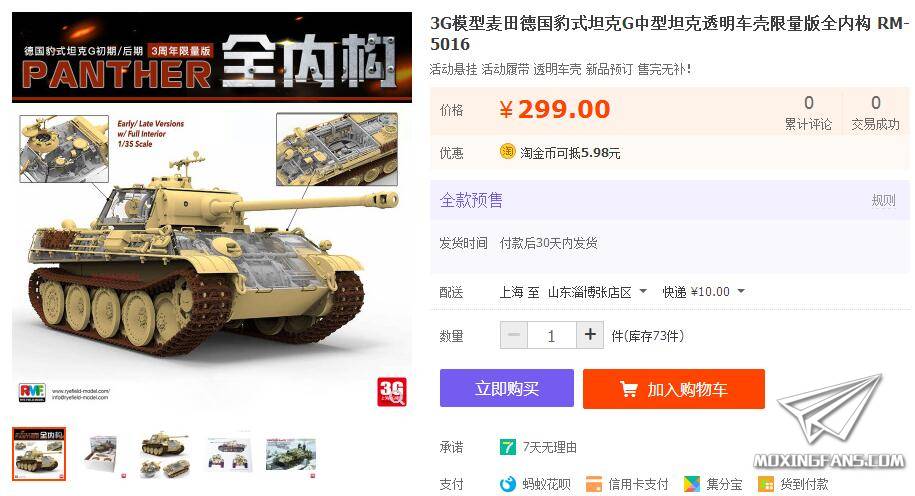Select the first thumbnail with Panther banner

(39, 454)
